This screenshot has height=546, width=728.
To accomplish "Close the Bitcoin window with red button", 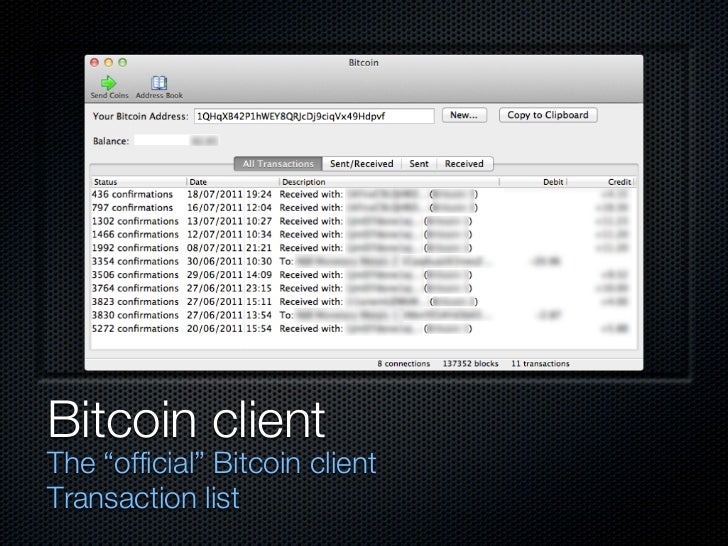I will coord(95,62).
